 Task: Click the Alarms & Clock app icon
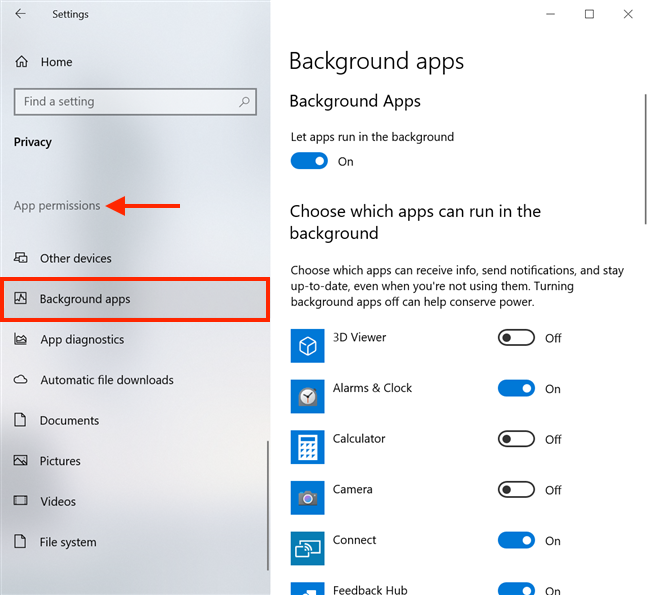[x=307, y=397]
